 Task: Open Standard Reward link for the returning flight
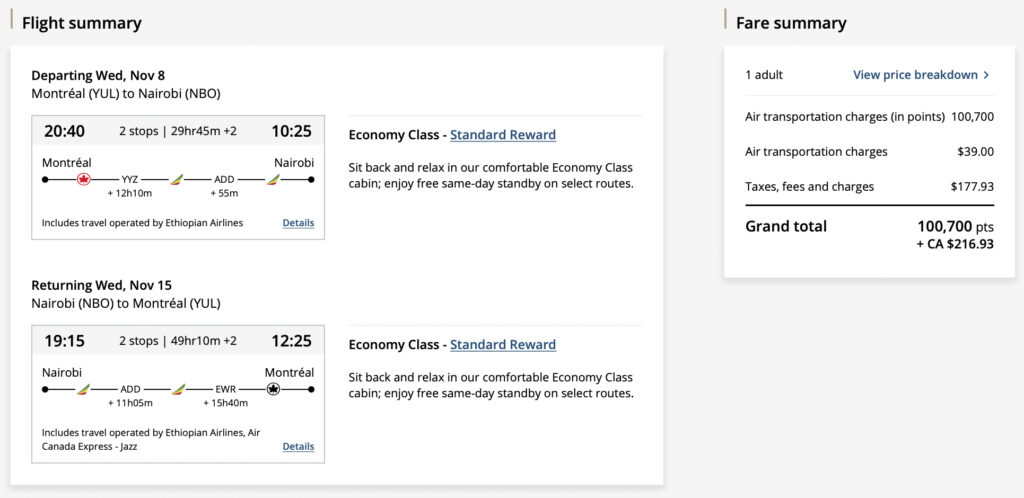[x=503, y=345]
